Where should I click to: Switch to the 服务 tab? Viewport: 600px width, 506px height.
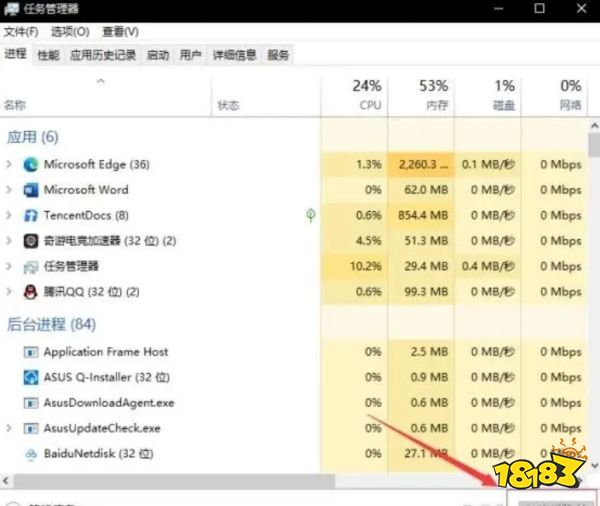coord(278,55)
